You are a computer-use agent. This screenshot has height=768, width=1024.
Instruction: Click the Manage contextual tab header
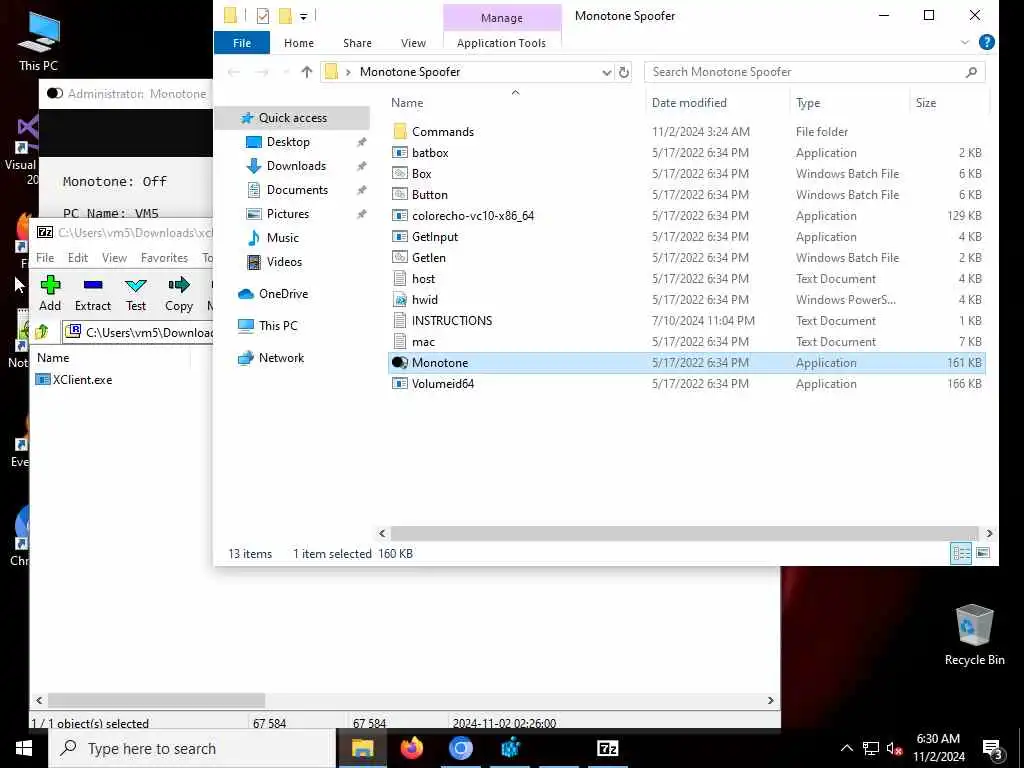(502, 18)
